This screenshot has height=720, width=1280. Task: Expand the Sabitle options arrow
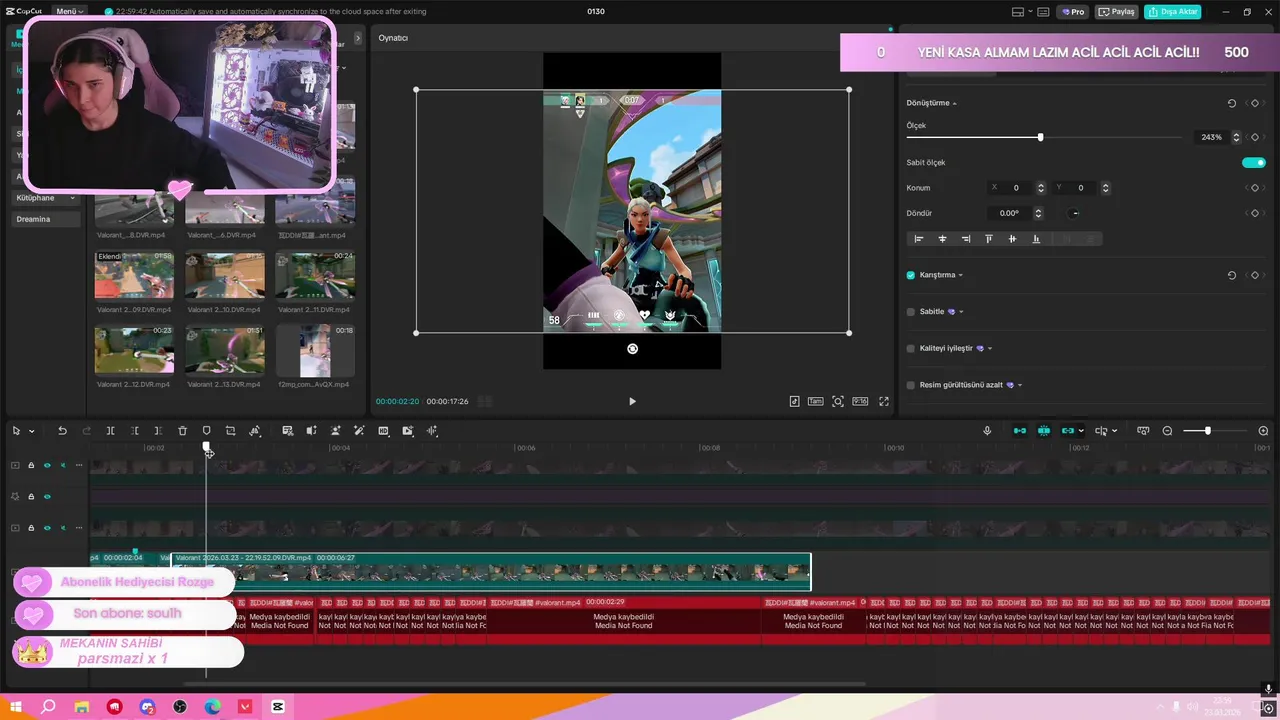coord(961,312)
